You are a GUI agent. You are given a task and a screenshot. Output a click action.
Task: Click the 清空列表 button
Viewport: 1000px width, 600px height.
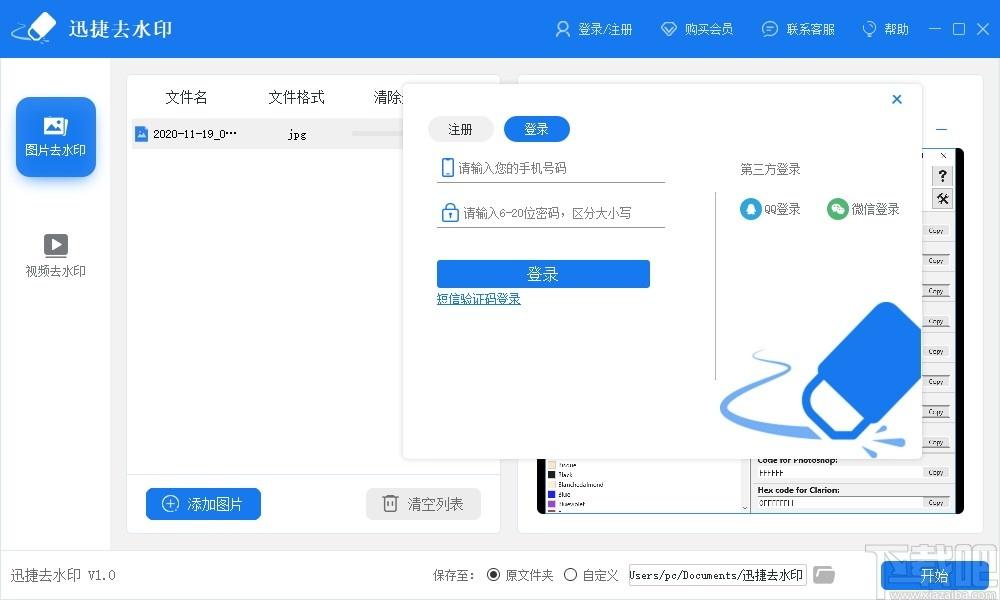tap(423, 504)
